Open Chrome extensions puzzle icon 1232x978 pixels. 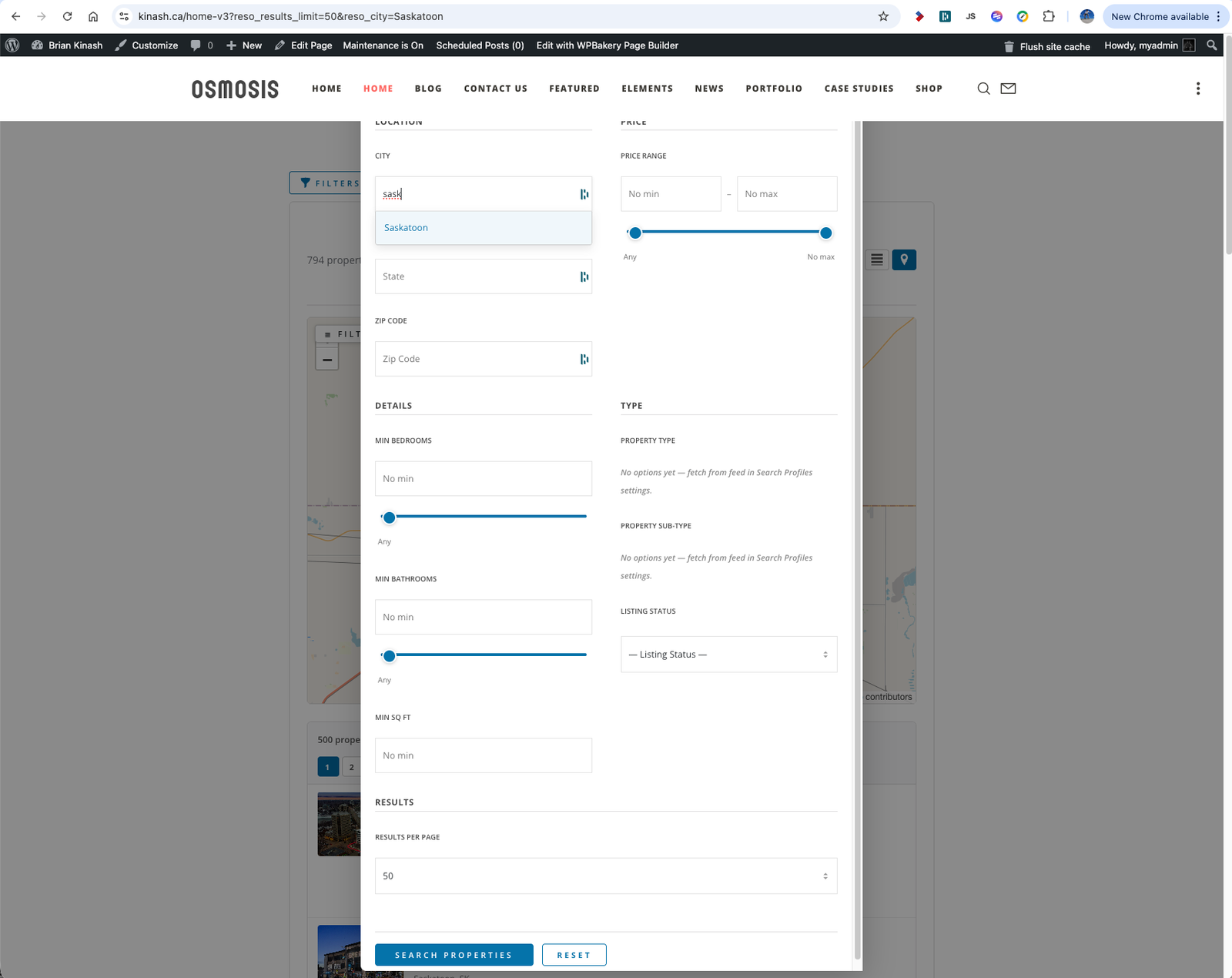pos(1049,16)
